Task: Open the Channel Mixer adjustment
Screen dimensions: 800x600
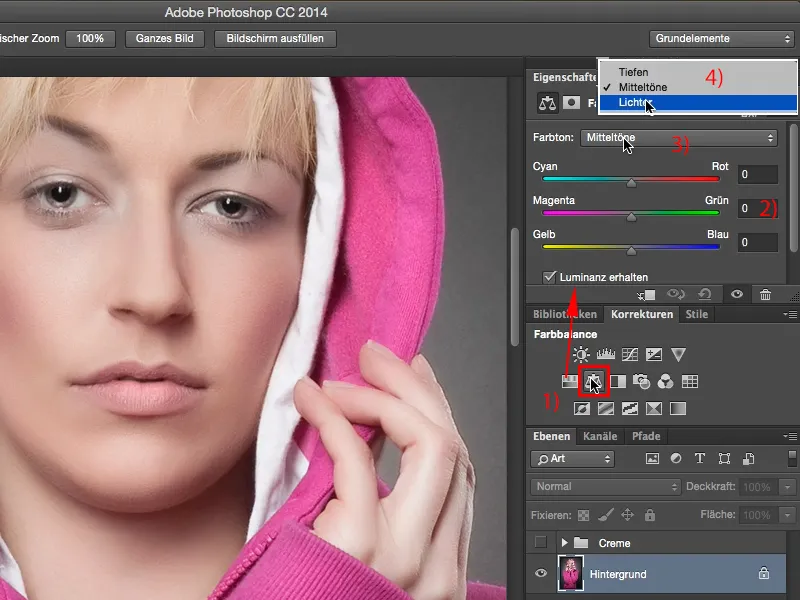Action: [667, 381]
